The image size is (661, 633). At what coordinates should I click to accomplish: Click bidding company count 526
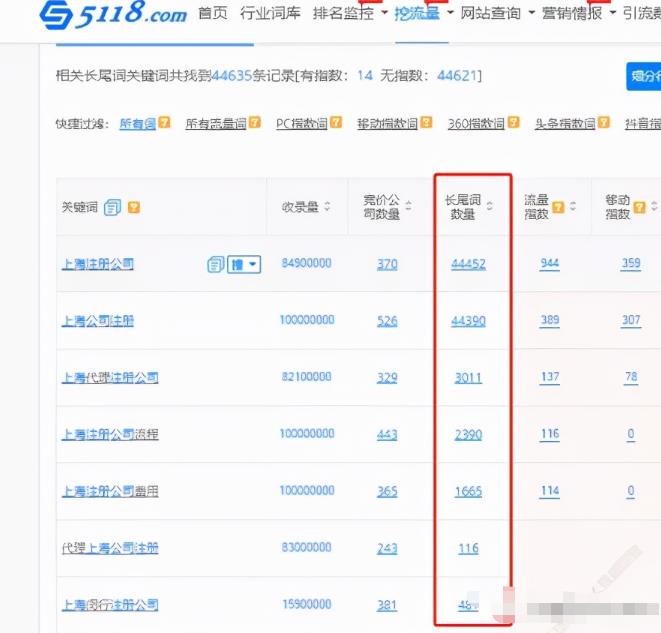tap(387, 321)
